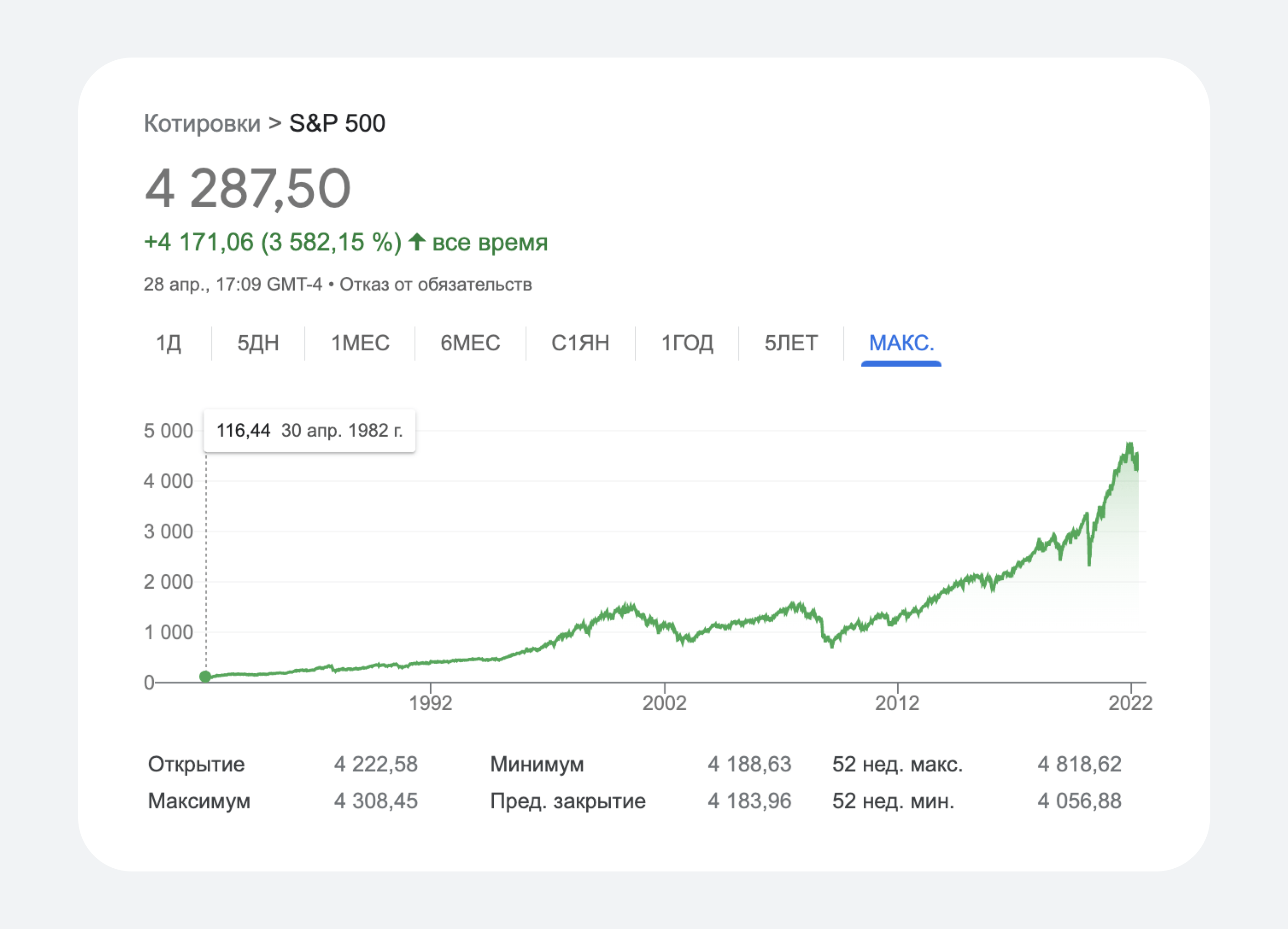Switch to the 6МЕС range tab
This screenshot has width=1288, height=929.
(x=470, y=343)
